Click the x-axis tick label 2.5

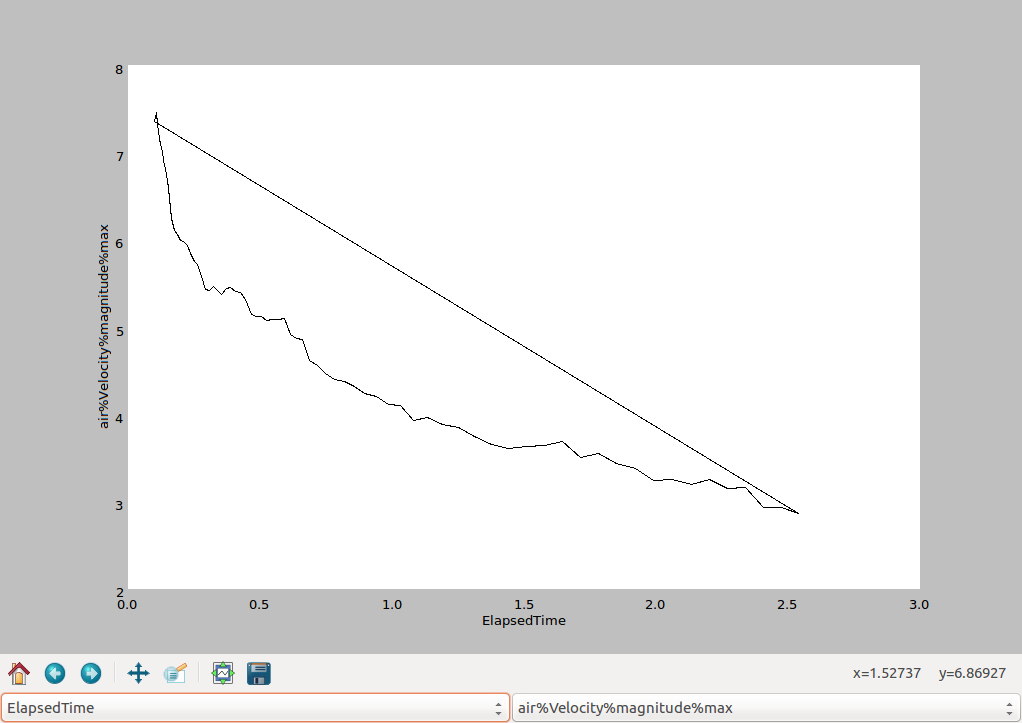click(787, 604)
